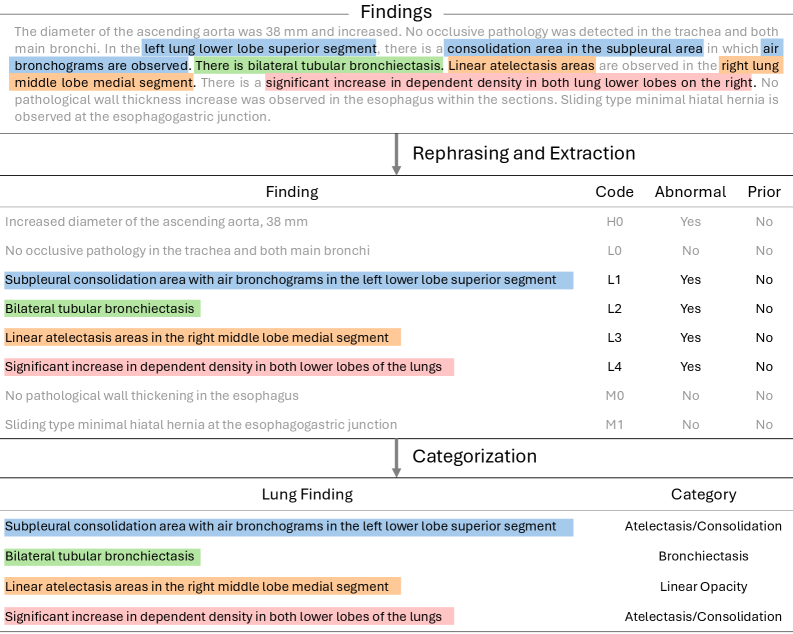Select the blue highlighted 'left lung lower lobe superior segment' text
Viewport: 793px width, 634px height.
point(260,48)
